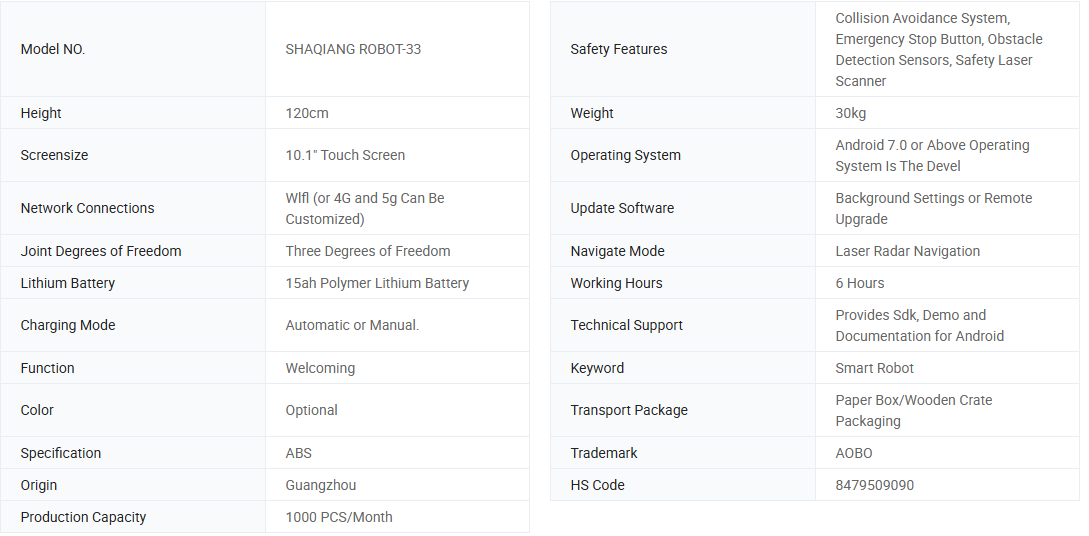Select the Three Degrees of Freedom value

click(x=368, y=251)
